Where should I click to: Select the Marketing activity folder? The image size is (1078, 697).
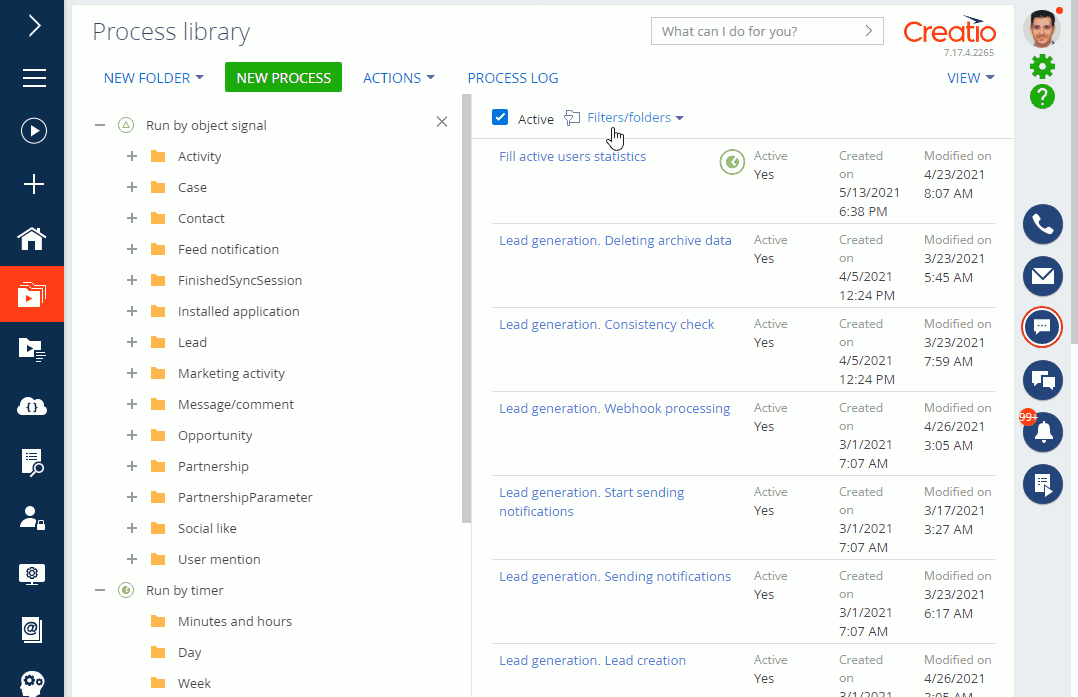(x=231, y=373)
